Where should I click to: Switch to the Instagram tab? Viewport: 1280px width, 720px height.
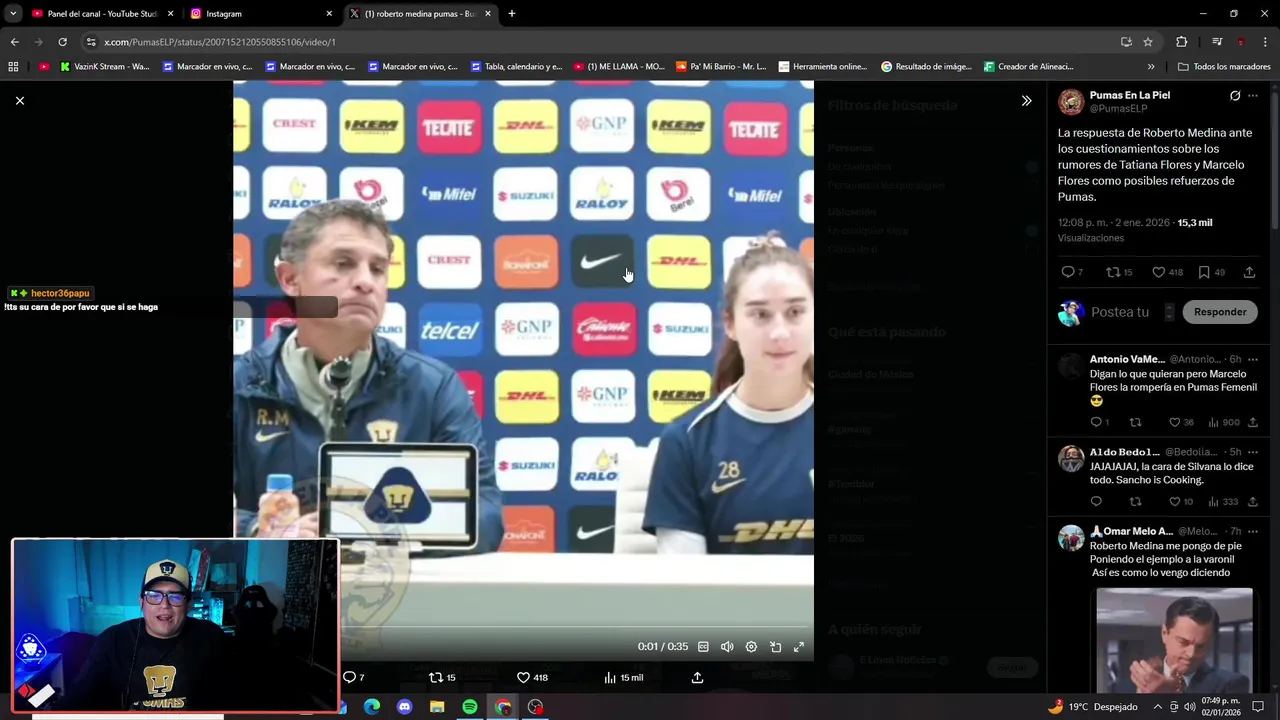click(x=262, y=14)
